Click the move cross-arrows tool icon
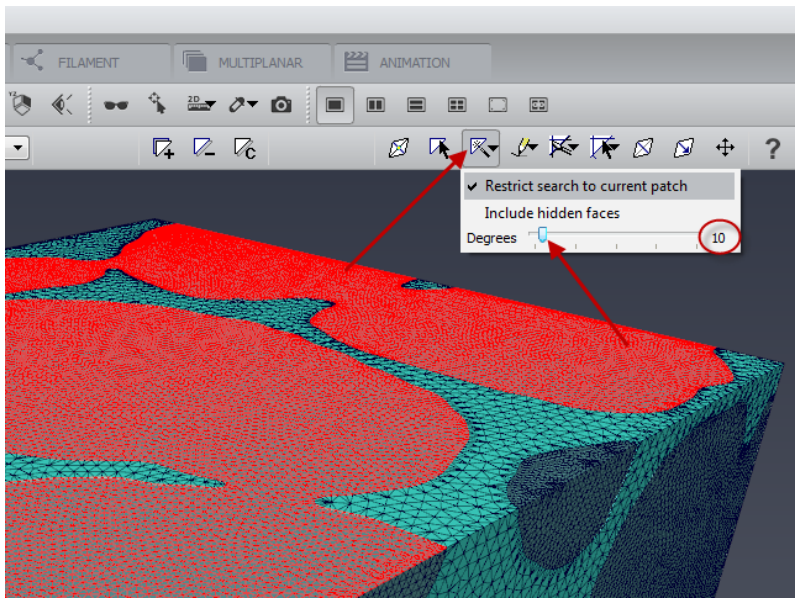 pyautogui.click(x=725, y=148)
